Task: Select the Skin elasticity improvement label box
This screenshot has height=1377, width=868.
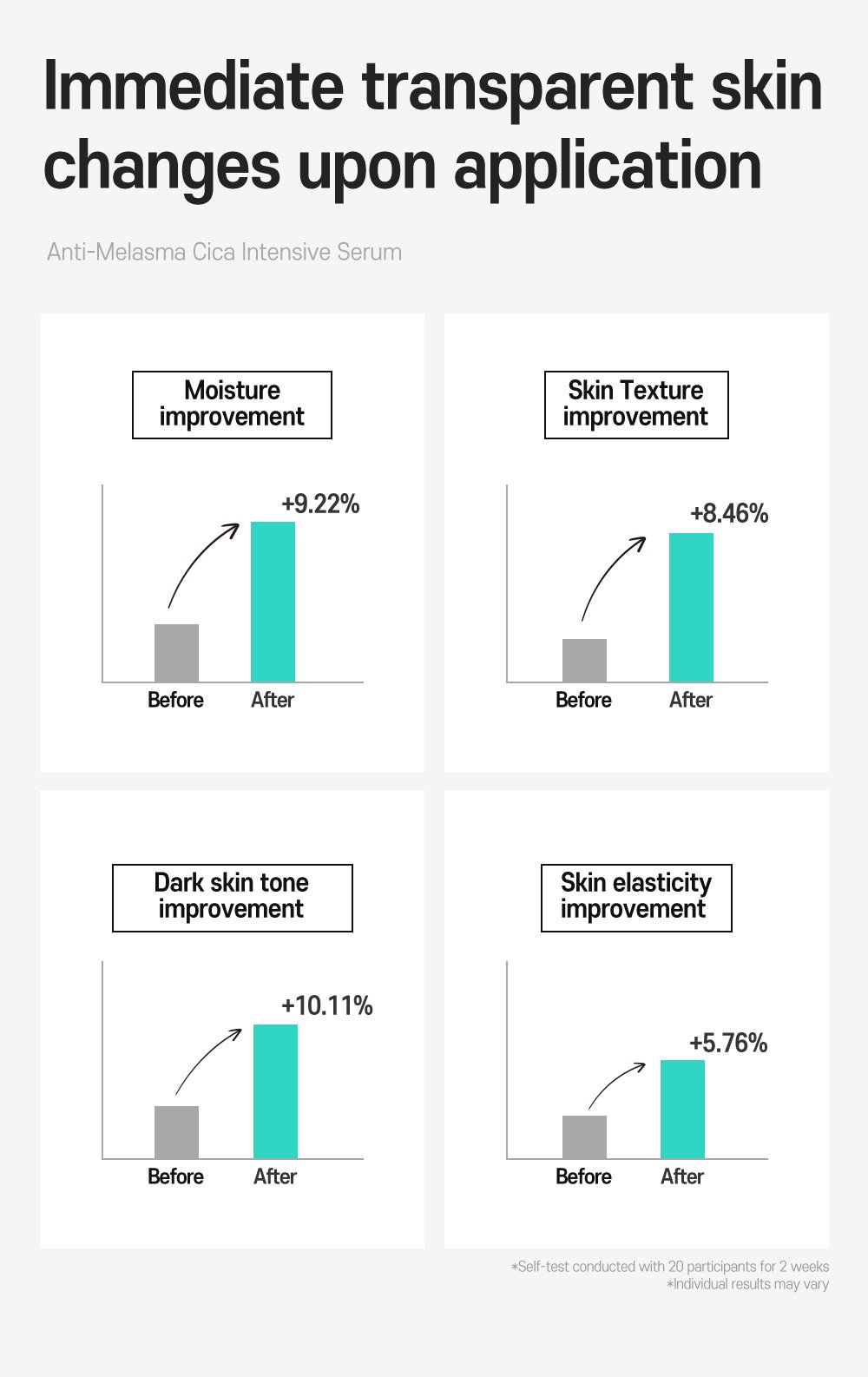Action: point(636,898)
